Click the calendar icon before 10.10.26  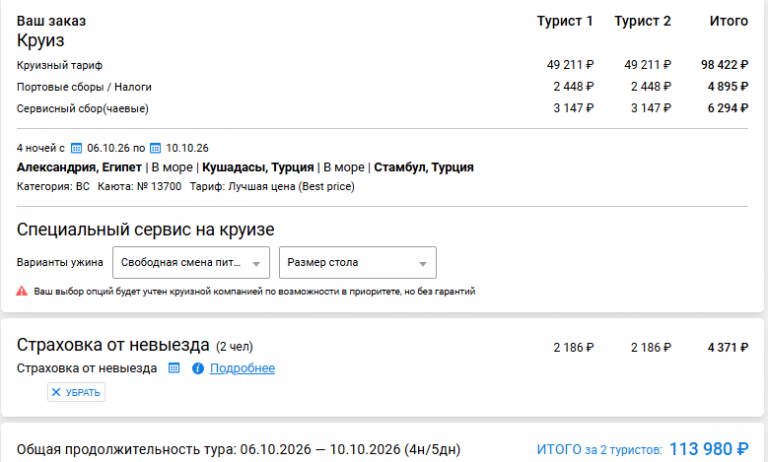pyautogui.click(x=155, y=148)
